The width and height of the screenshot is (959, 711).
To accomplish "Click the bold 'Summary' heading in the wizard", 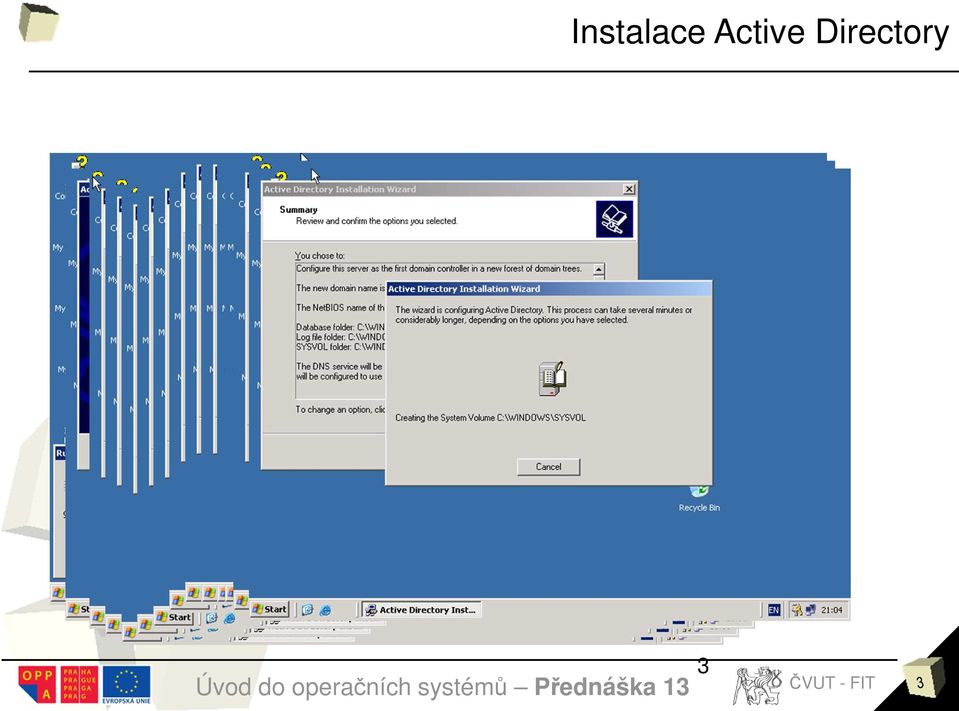I will pos(298,210).
